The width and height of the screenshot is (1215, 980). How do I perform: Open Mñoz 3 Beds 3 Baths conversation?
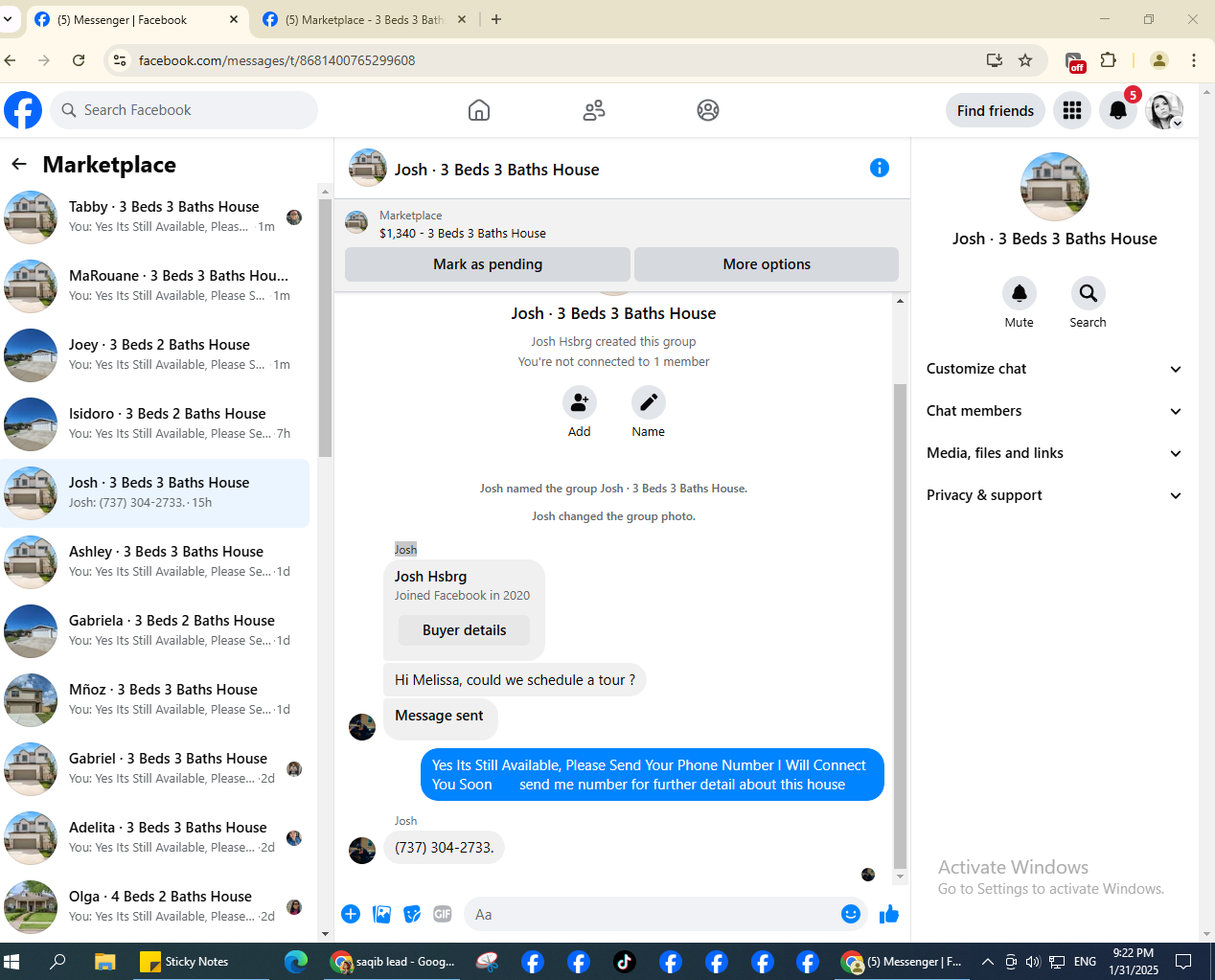[155, 699]
